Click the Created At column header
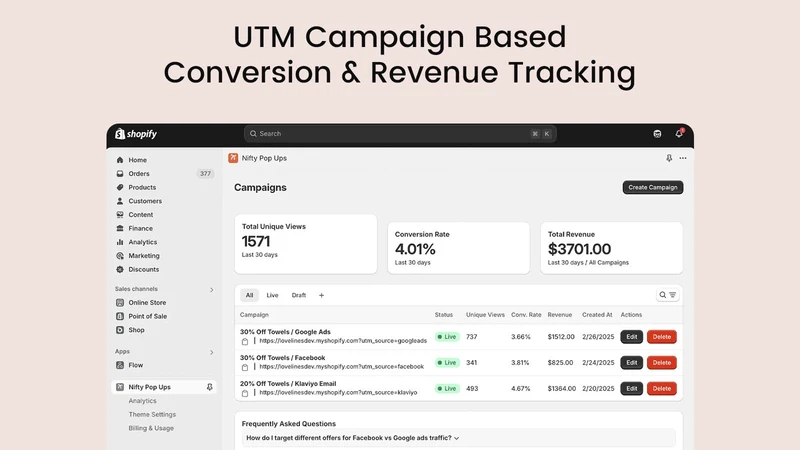This screenshot has height=450, width=800. tap(597, 315)
